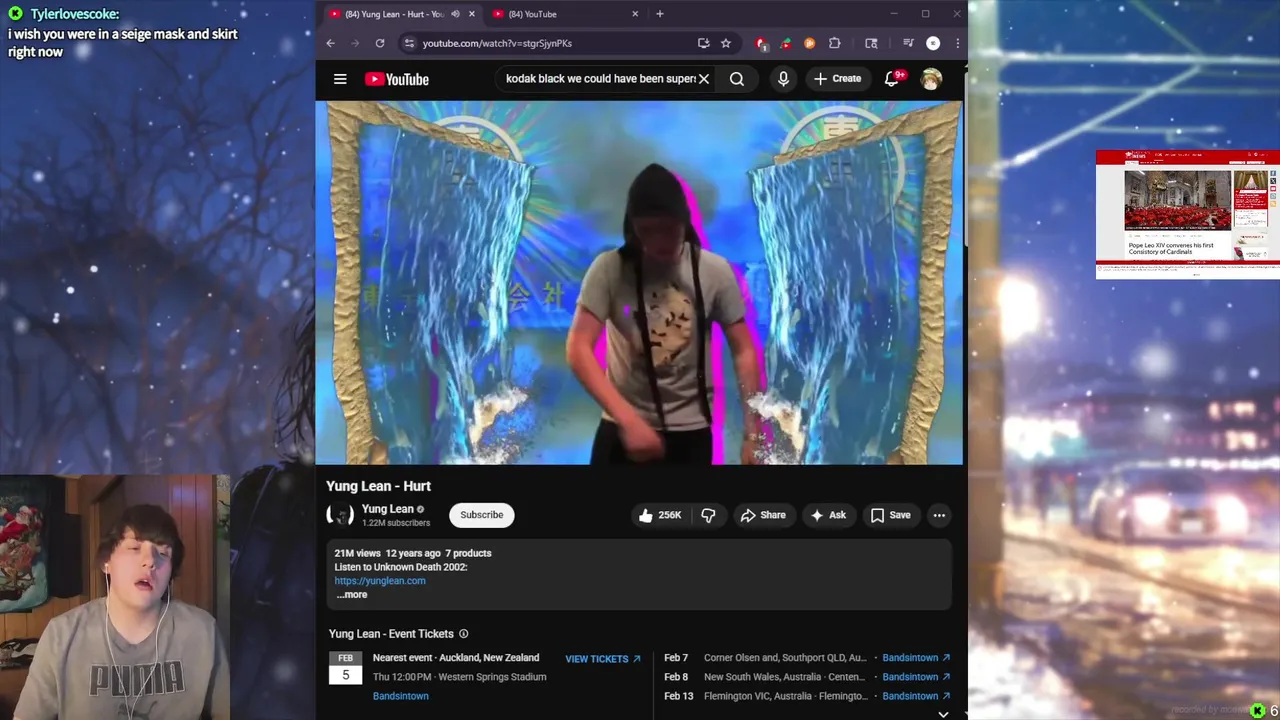Pause the Yung Lean video player
The height and width of the screenshot is (720, 1280).
[x=639, y=283]
